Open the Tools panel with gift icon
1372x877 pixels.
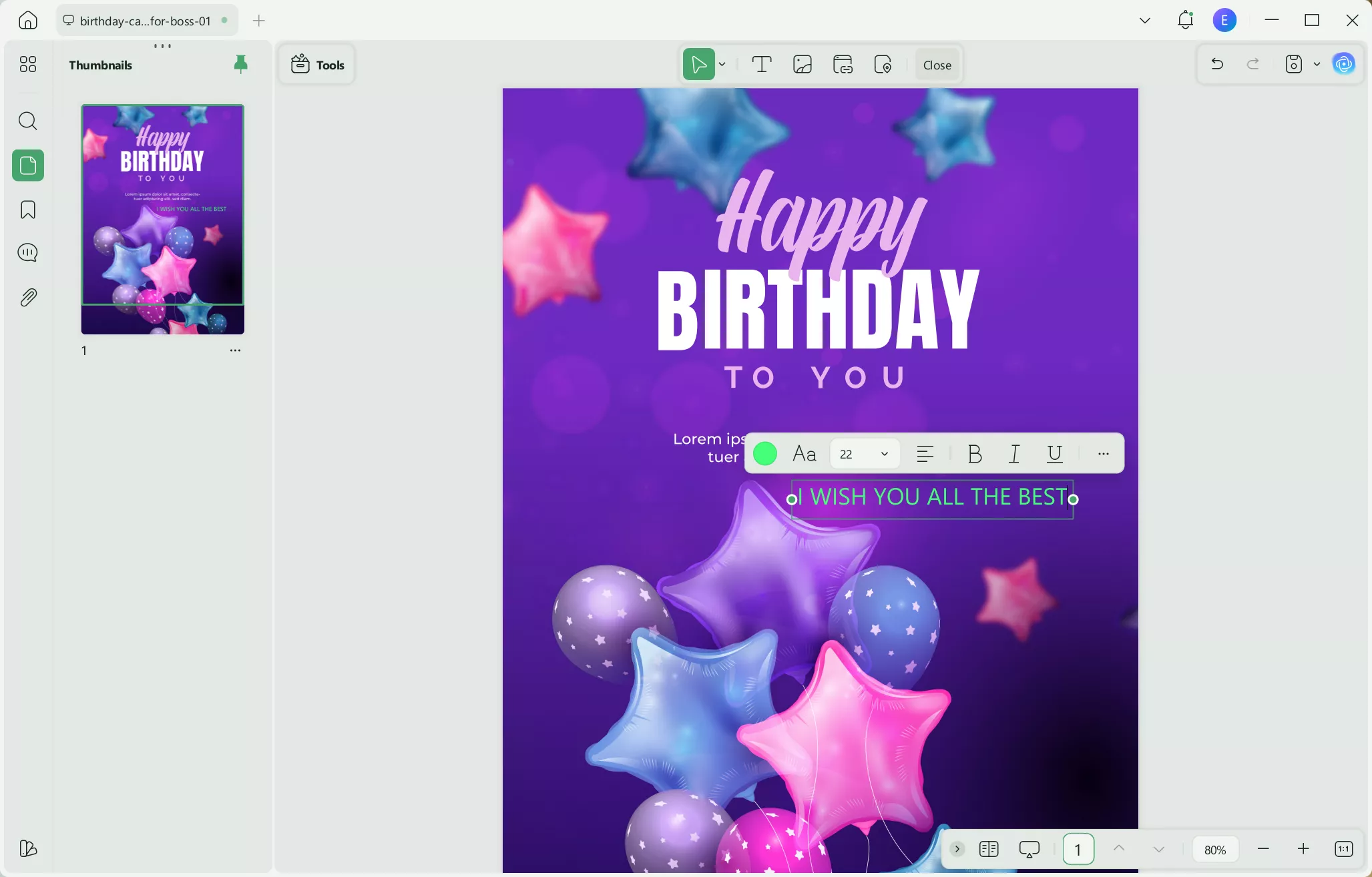[316, 64]
